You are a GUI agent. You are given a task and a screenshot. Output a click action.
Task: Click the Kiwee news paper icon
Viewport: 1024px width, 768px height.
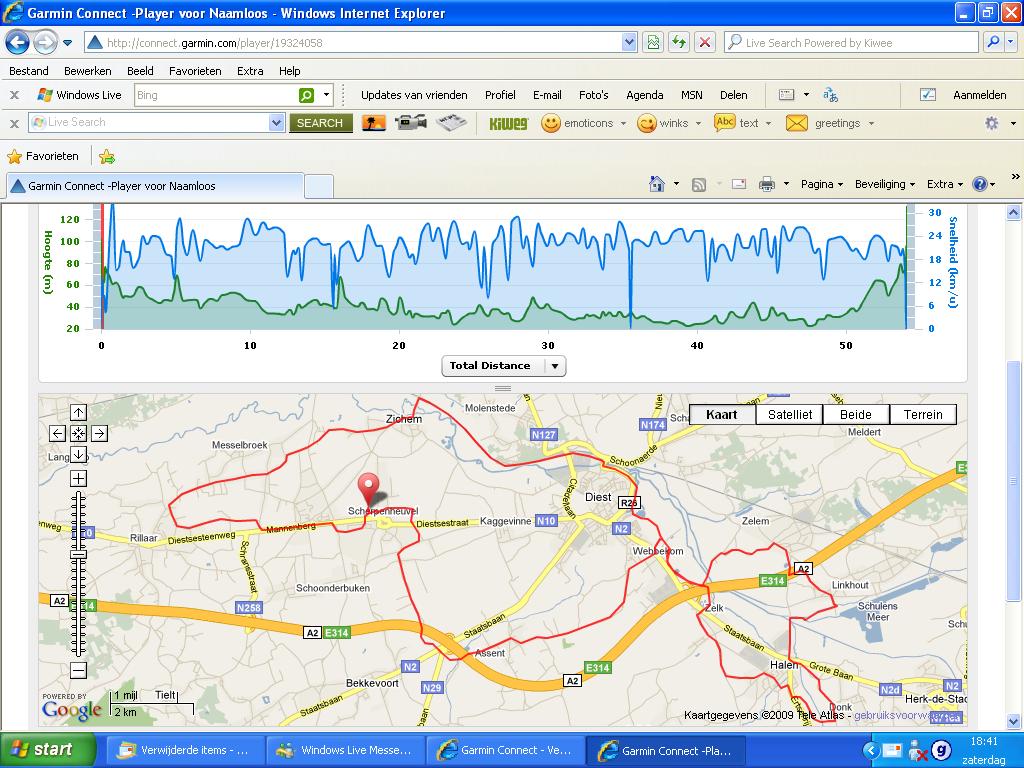point(451,123)
